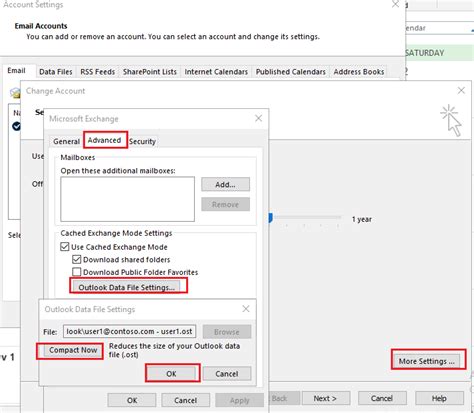Screen dimensions: 474x413
Task: Open the Security tab in Microsoft Exchange
Action: pos(142,141)
